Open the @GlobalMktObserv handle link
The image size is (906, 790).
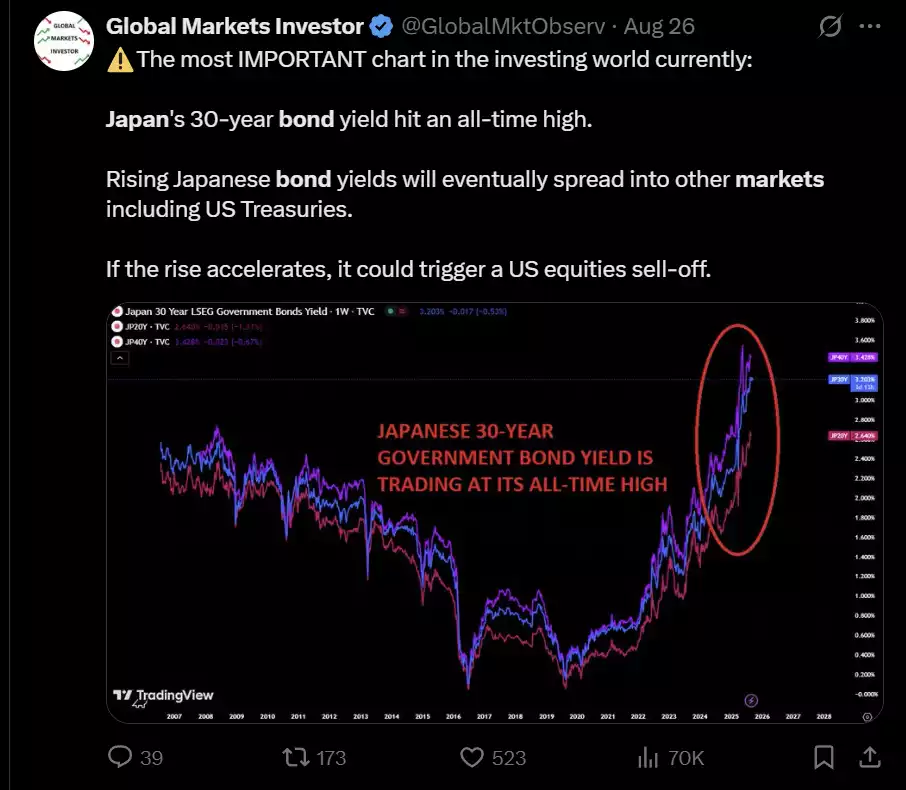(x=503, y=27)
